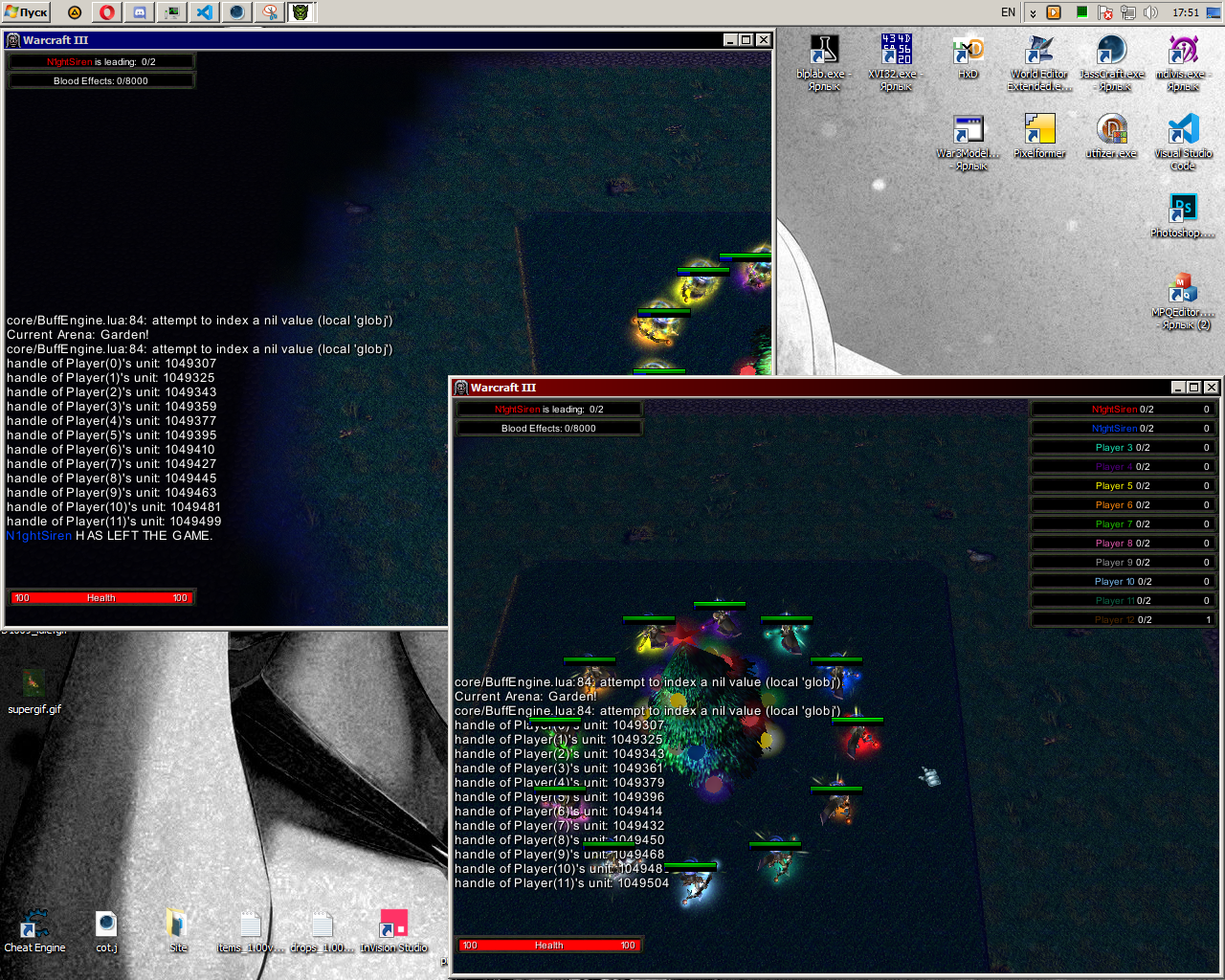This screenshot has height=980, width=1225.
Task: Open the Пуск start menu
Action: click(x=27, y=12)
